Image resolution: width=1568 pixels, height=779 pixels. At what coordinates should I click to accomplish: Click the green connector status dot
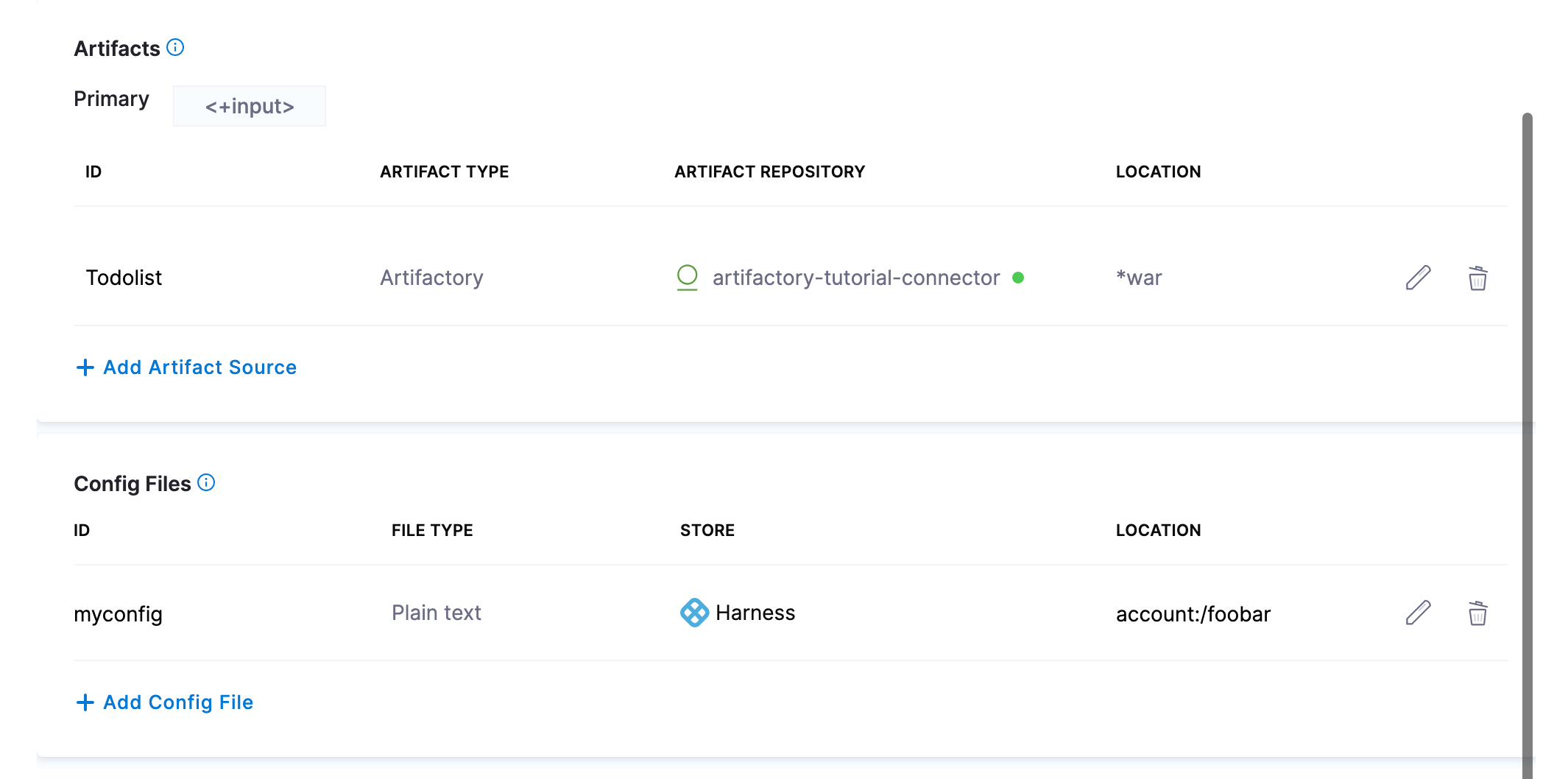click(1018, 278)
